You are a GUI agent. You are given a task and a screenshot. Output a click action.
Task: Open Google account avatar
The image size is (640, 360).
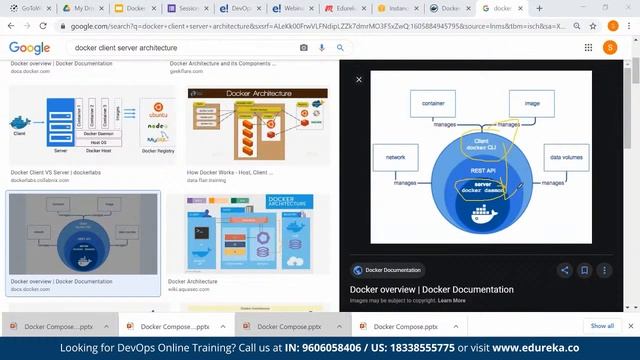click(x=610, y=48)
